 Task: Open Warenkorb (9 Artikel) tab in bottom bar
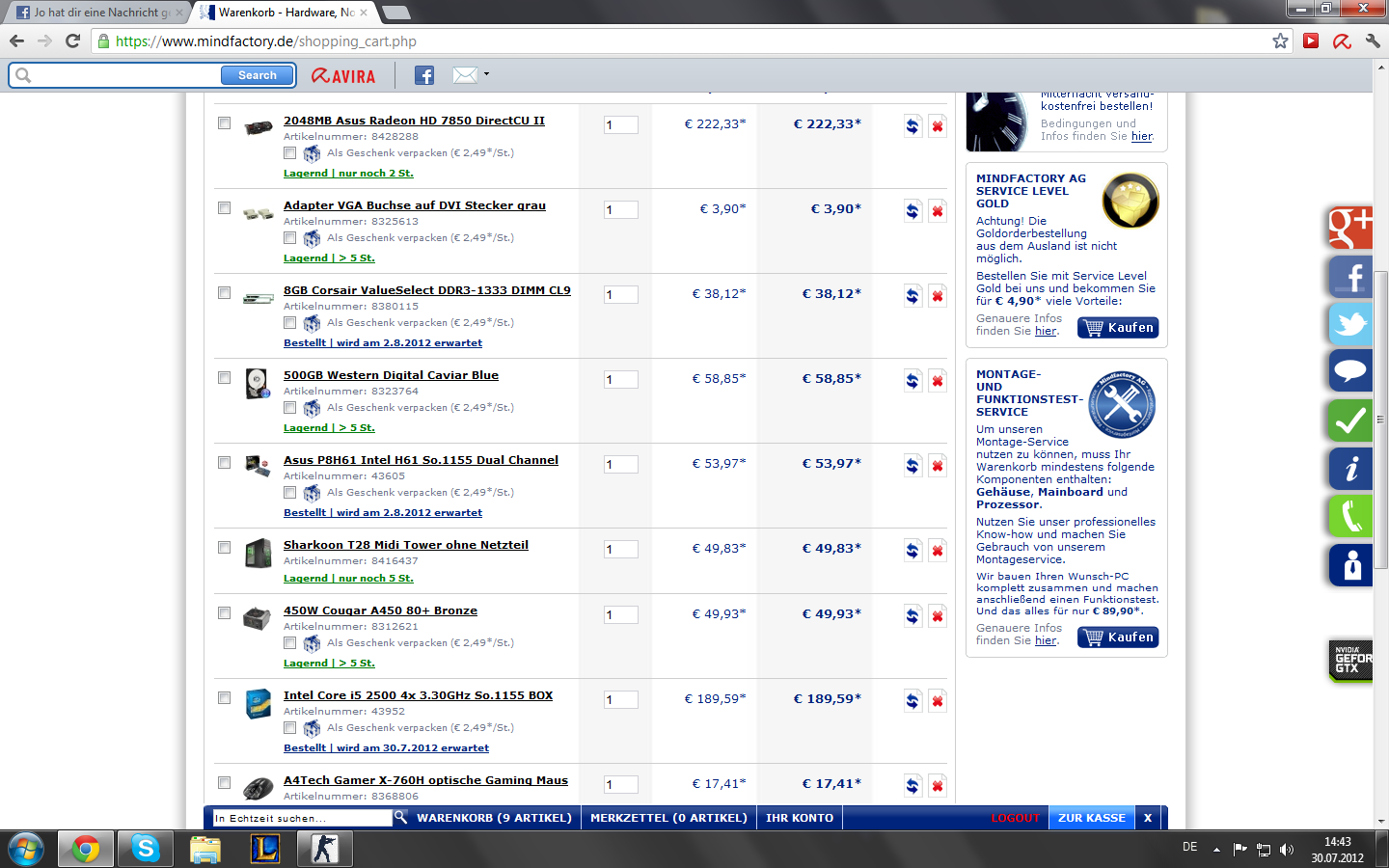point(494,818)
